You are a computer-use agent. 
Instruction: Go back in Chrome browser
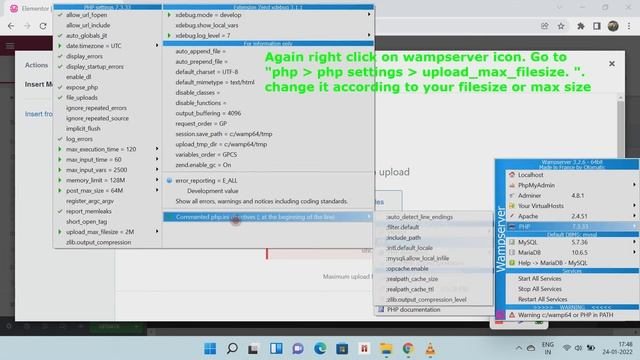pos(11,26)
